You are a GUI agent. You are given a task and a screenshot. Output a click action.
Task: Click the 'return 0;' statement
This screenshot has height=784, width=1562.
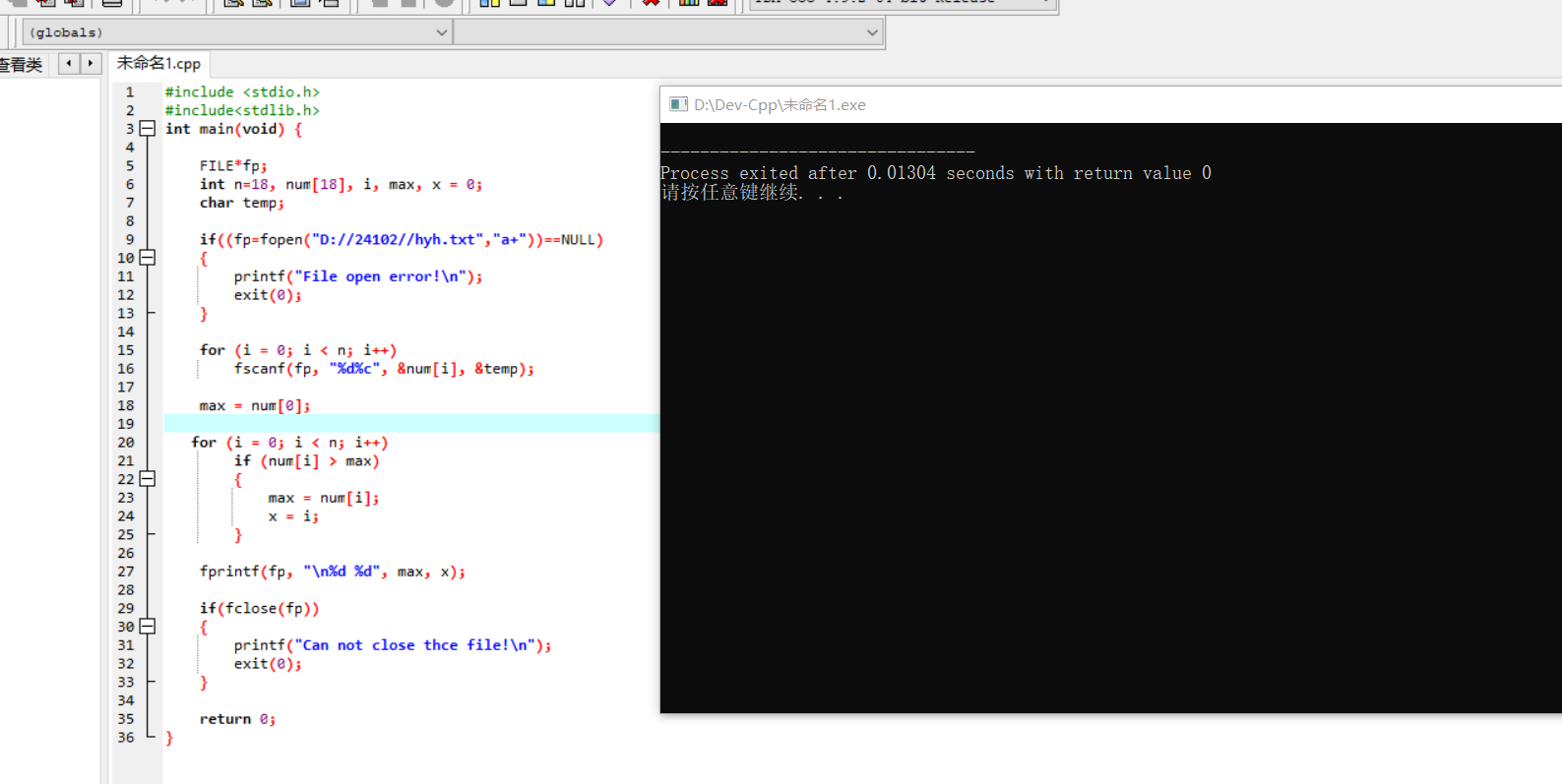(x=237, y=719)
